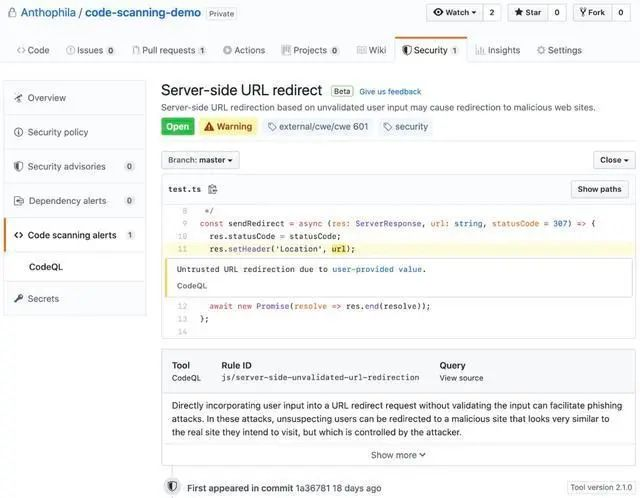The image size is (640, 498).
Task: Click the Show paths button
Action: pyautogui.click(x=599, y=189)
